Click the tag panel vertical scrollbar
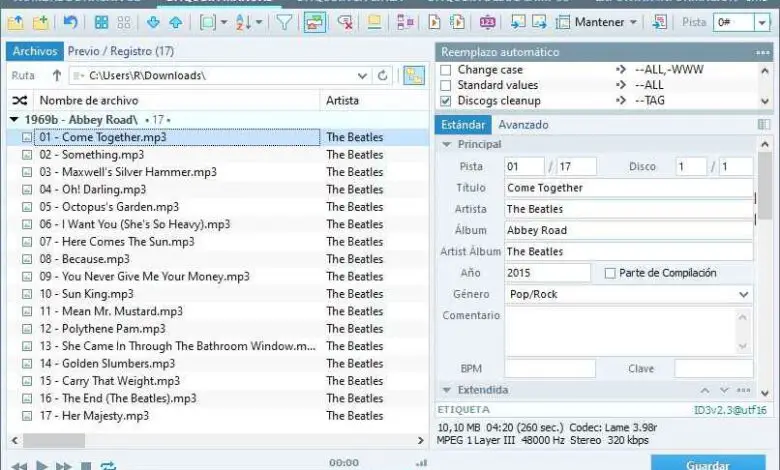 [x=765, y=186]
